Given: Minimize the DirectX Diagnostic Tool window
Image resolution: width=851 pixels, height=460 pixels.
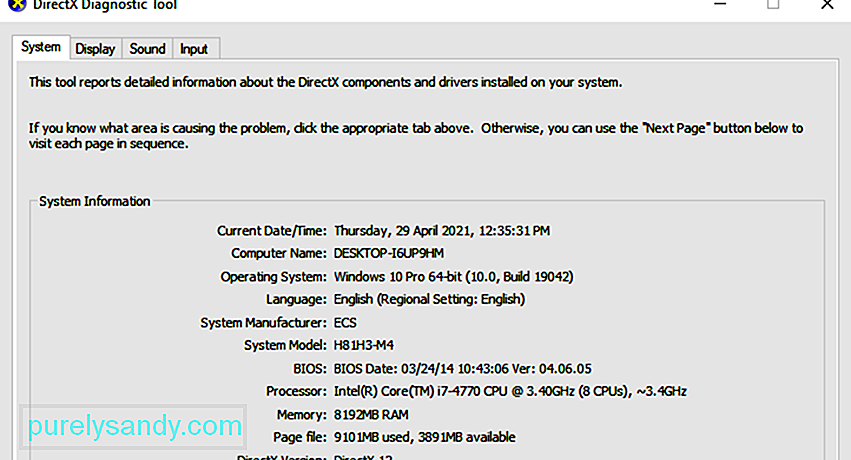Looking at the screenshot, I should 720,5.
